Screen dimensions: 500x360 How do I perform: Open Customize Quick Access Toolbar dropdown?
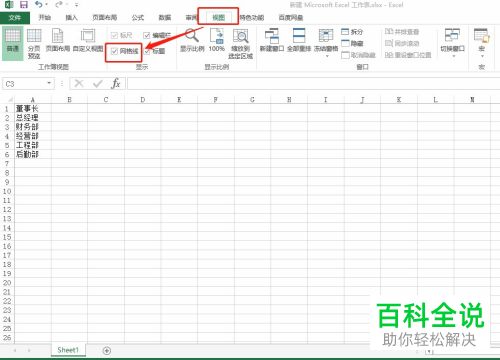click(77, 5)
